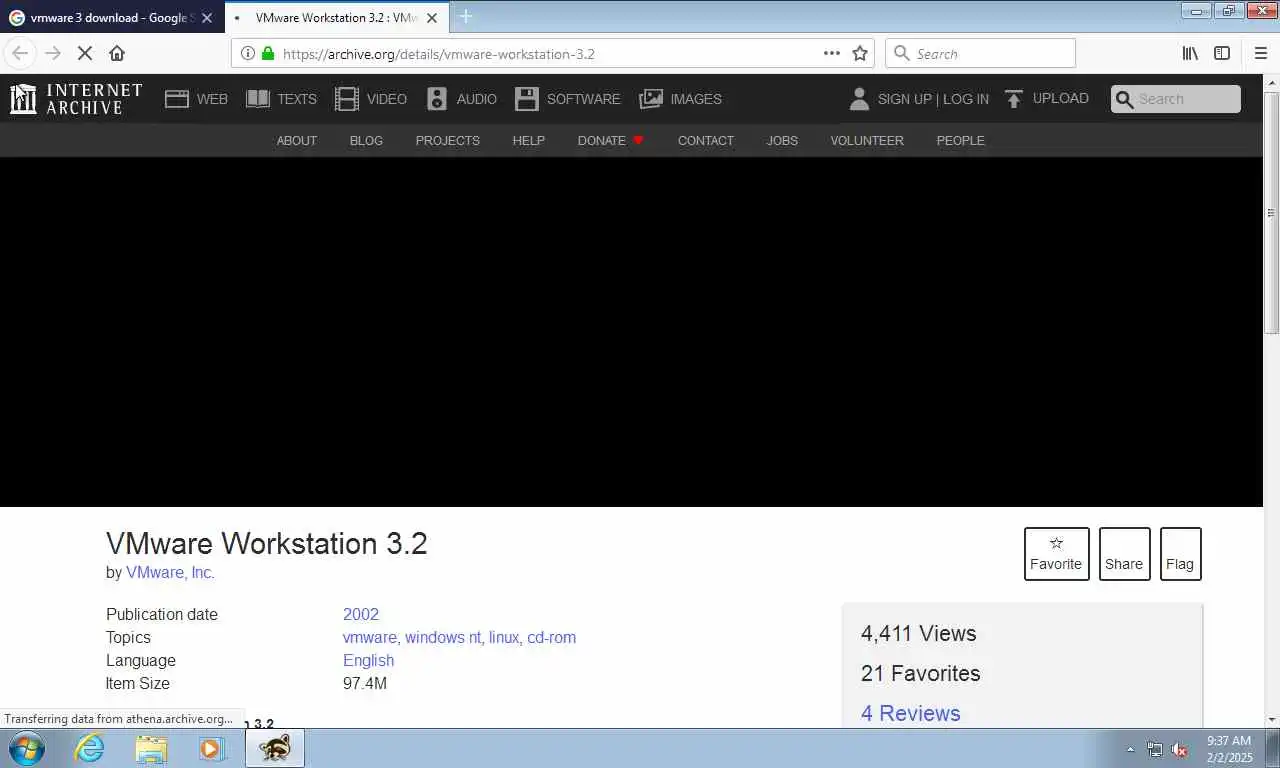
Task: Click the English language link
Action: point(369,661)
